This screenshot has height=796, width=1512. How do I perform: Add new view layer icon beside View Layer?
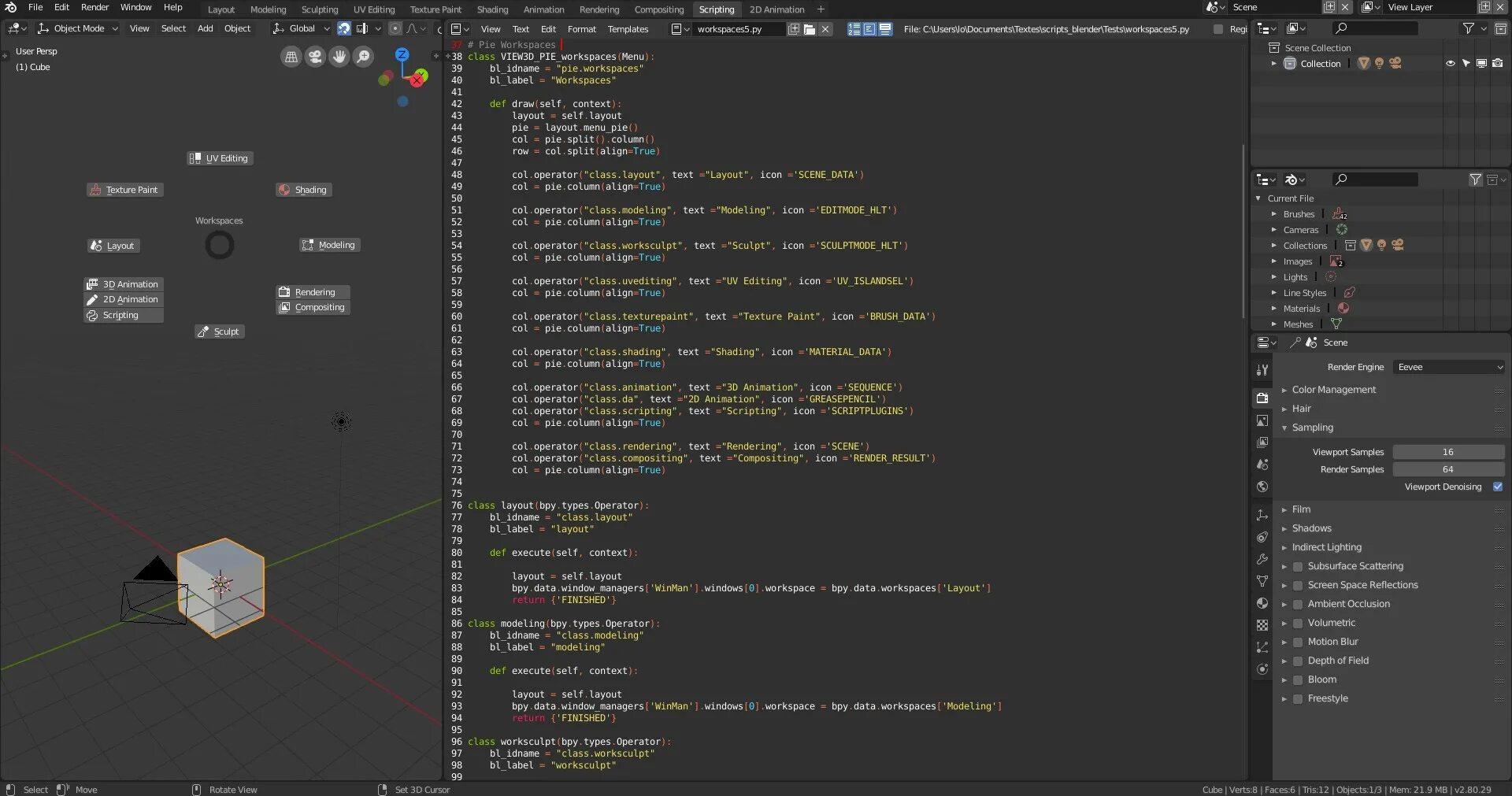1484,7
